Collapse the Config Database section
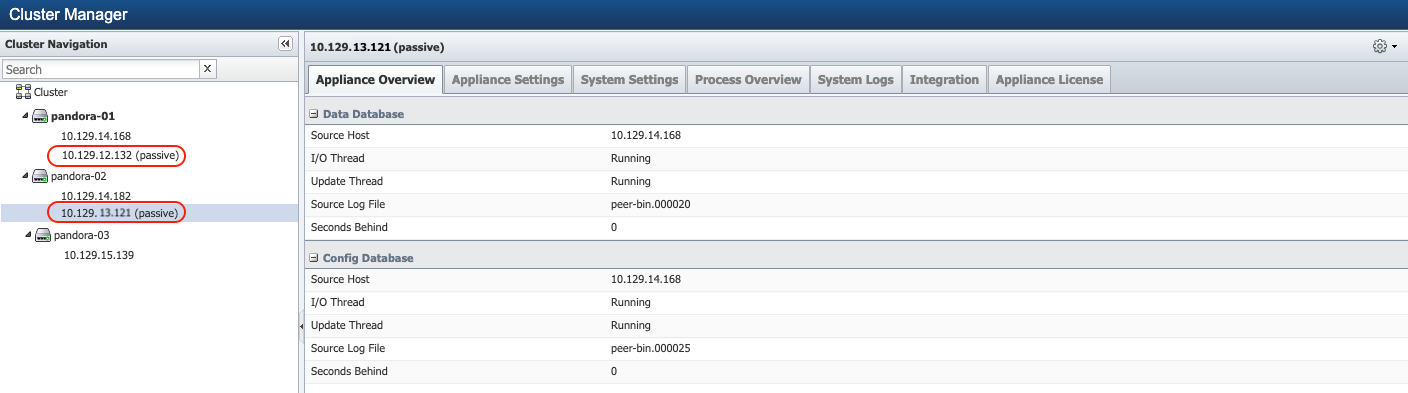Image resolution: width=1408 pixels, height=393 pixels. 314,258
